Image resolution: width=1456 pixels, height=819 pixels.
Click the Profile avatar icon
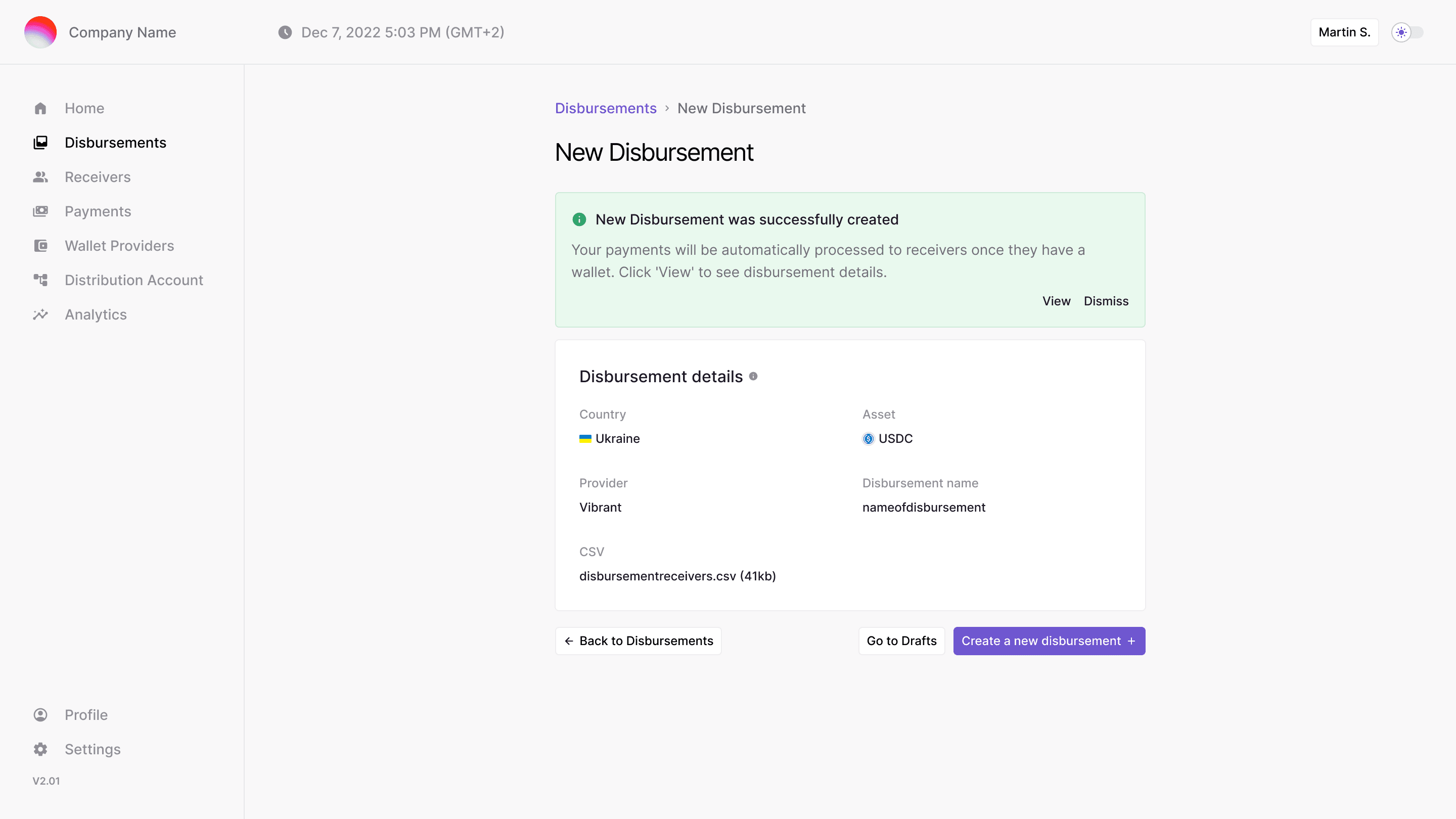point(40,715)
